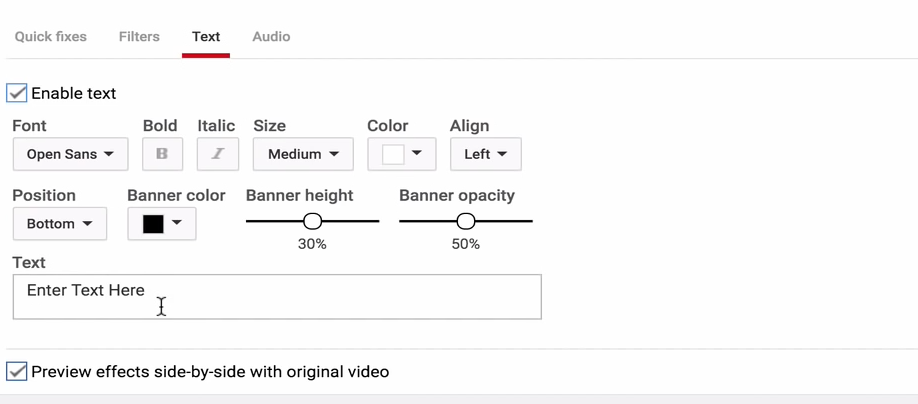Viewport: 918px width, 404px height.
Task: Click the black banner color swatch
Action: click(153, 224)
